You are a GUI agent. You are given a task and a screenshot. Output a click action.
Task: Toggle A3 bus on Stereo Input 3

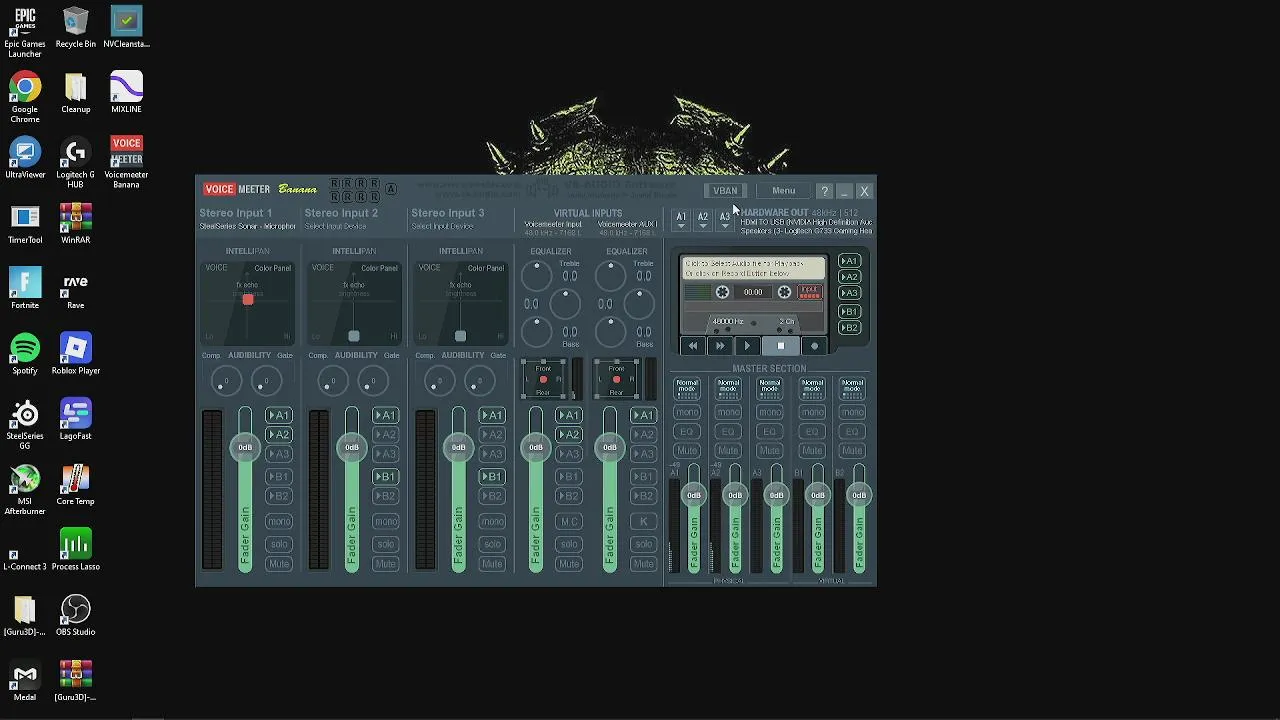[x=491, y=454]
